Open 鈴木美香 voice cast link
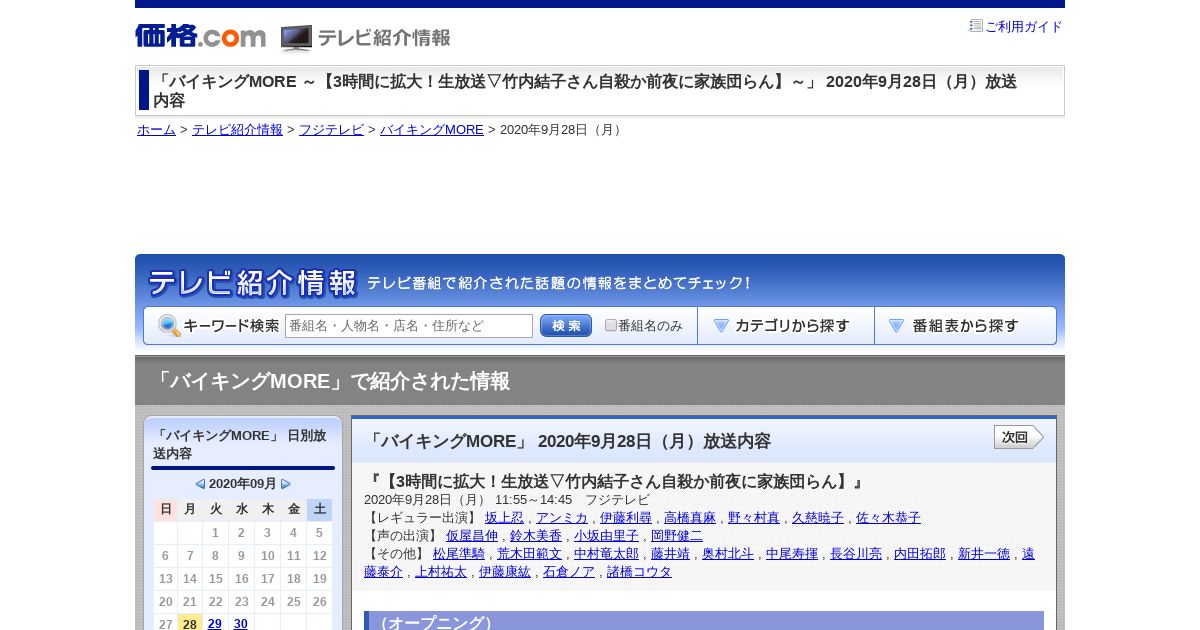This screenshot has width=1200, height=630. [536, 536]
